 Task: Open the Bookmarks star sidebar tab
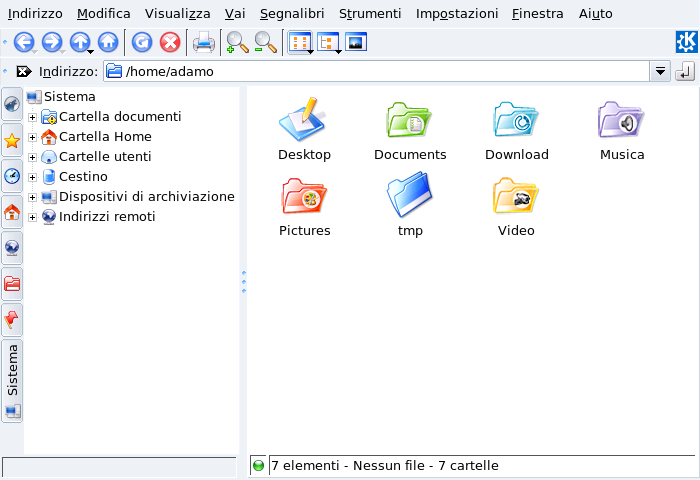coord(12,140)
